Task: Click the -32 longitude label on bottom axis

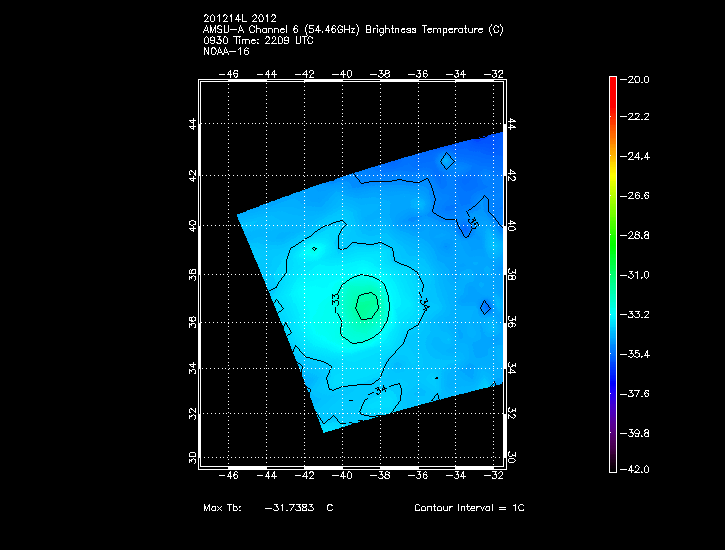Action: pos(493,476)
